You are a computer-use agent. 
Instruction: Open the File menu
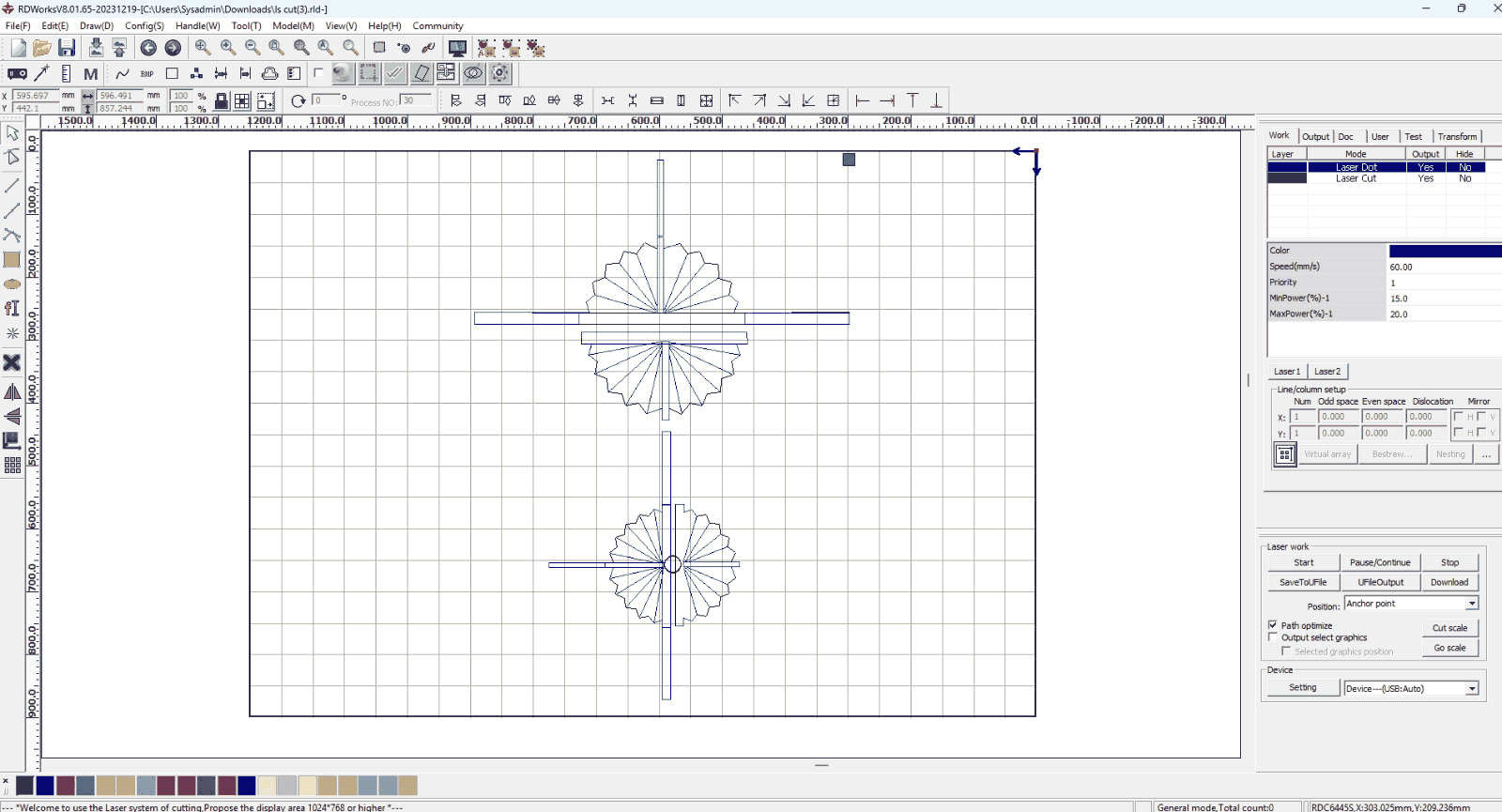(18, 26)
